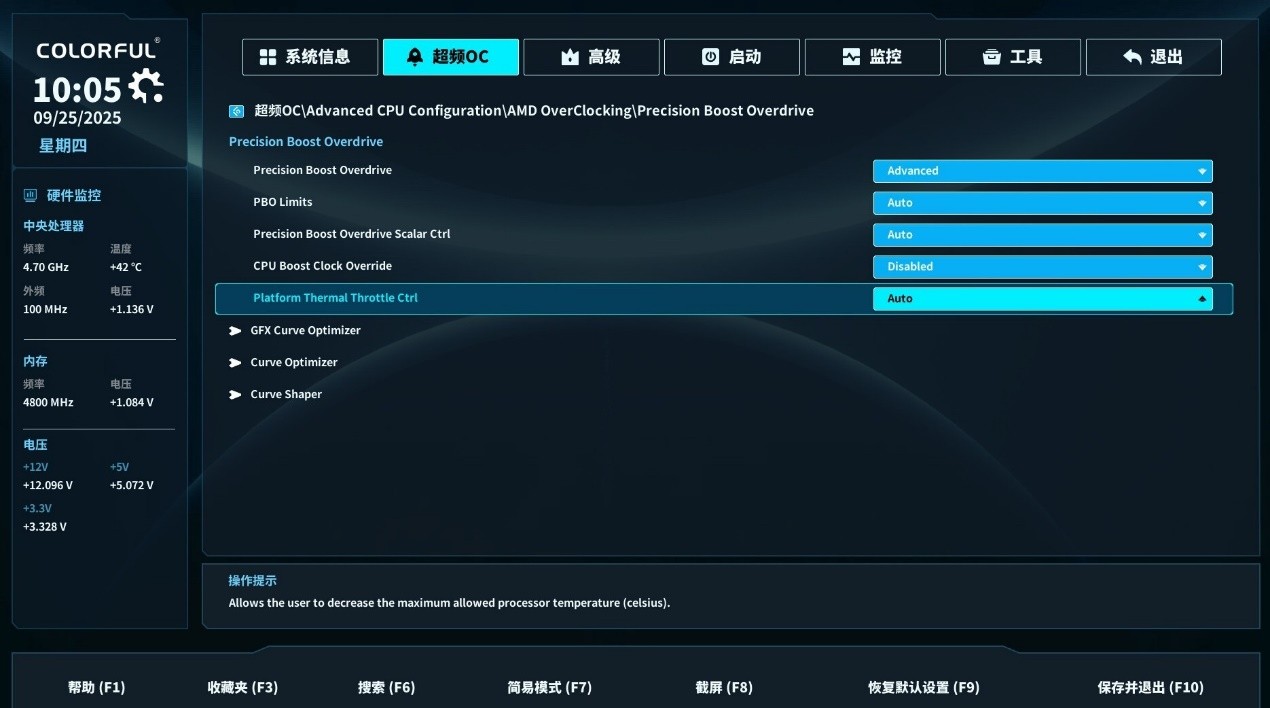
Task: Expand the GFX Curve Optimizer submenu
Action: (x=305, y=330)
